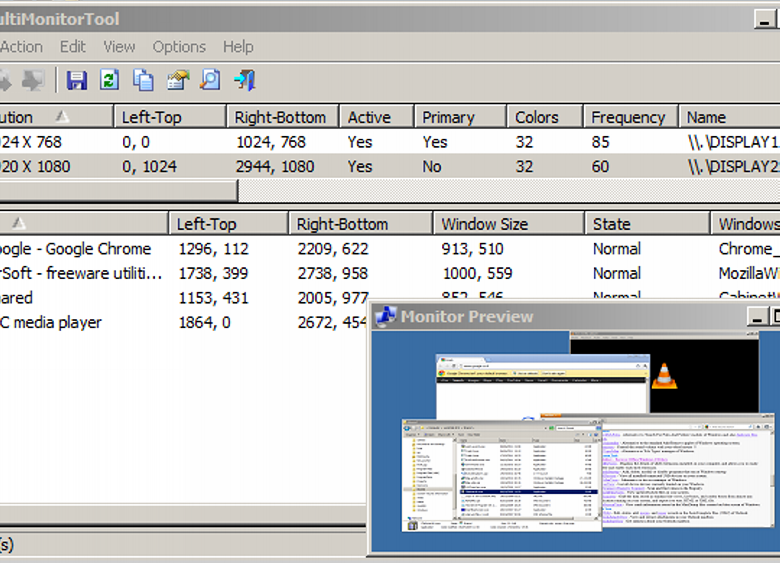
Task: Click the Refresh toolbar icon
Action: pyautogui.click(x=109, y=80)
